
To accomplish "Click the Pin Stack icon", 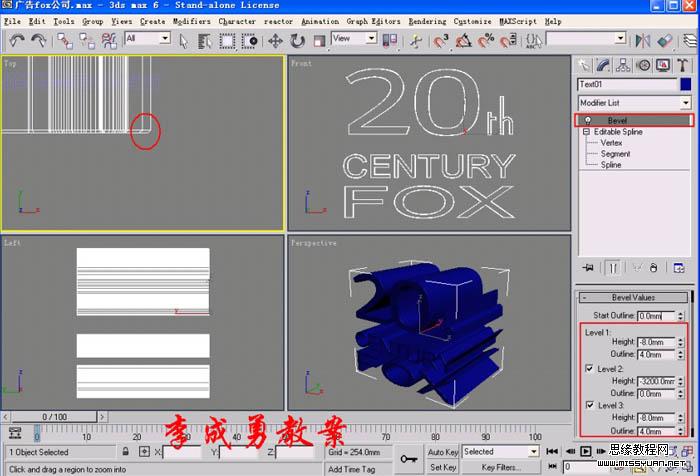I will (589, 267).
